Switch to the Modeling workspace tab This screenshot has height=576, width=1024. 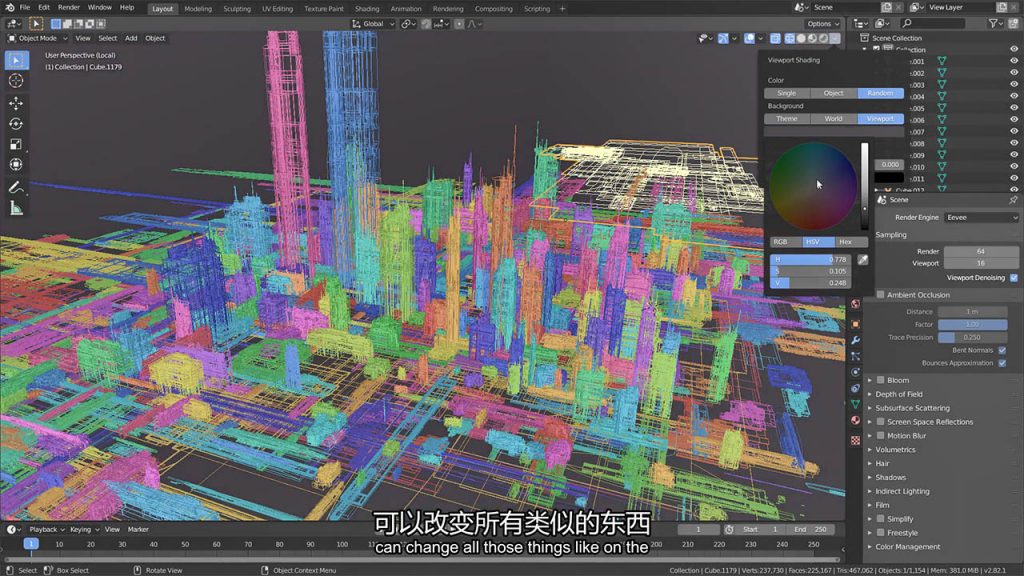(x=198, y=9)
